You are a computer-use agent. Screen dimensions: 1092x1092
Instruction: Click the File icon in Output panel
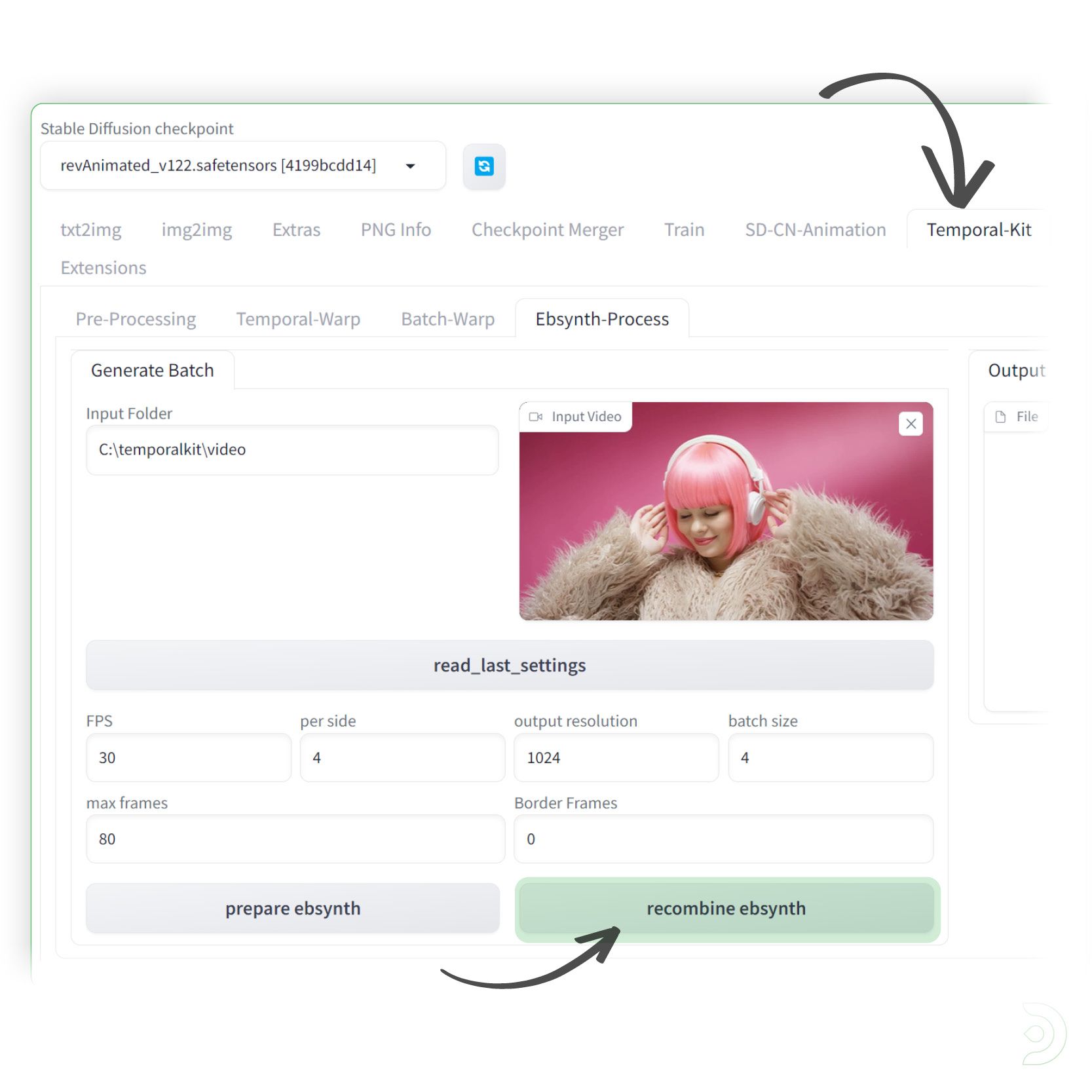pyautogui.click(x=1000, y=417)
